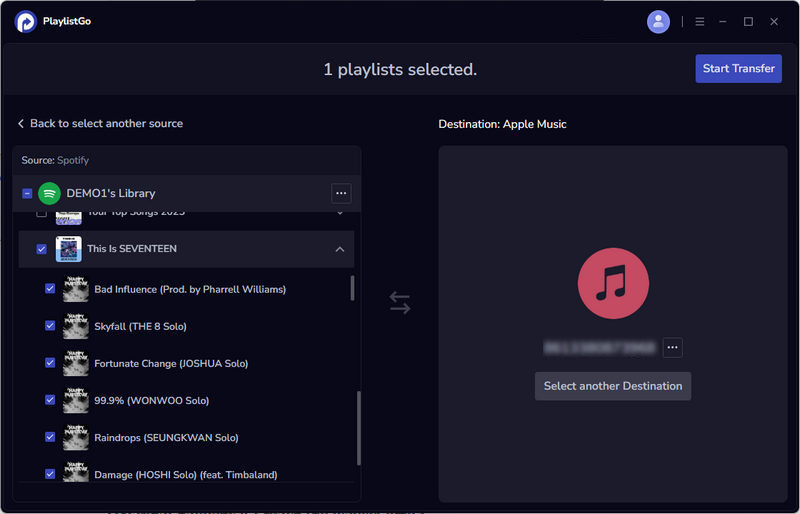Uncheck the This Is SEVENTEEN playlist checkbox
The height and width of the screenshot is (514, 800).
[41, 249]
